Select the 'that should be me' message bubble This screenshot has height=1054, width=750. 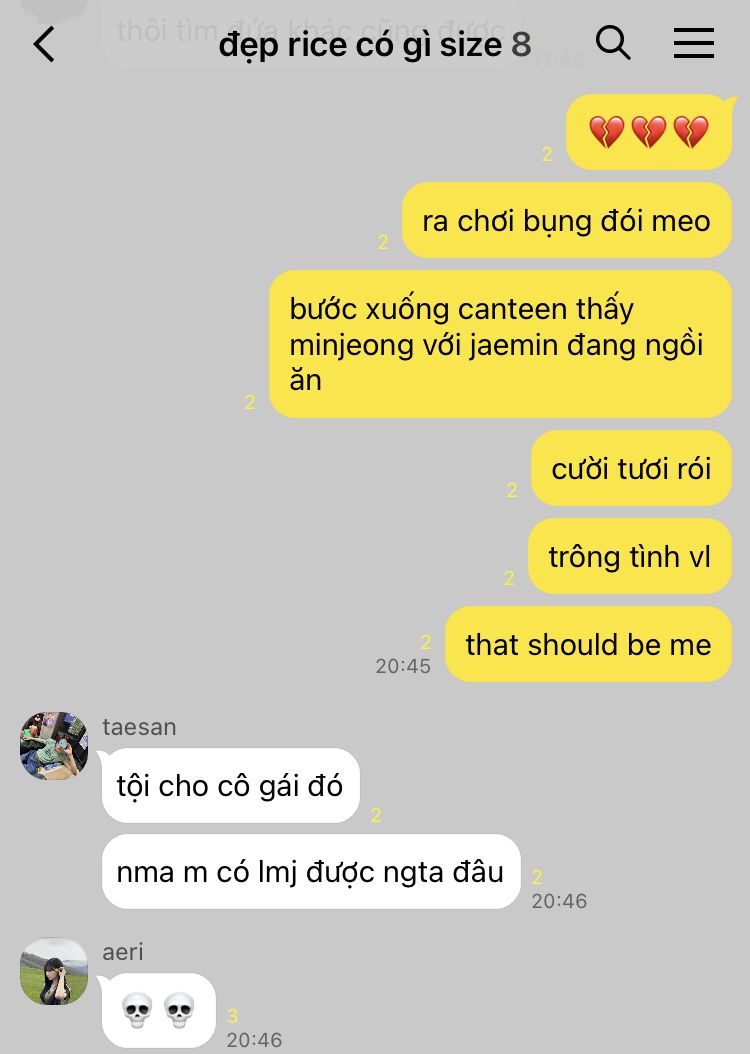tap(588, 645)
